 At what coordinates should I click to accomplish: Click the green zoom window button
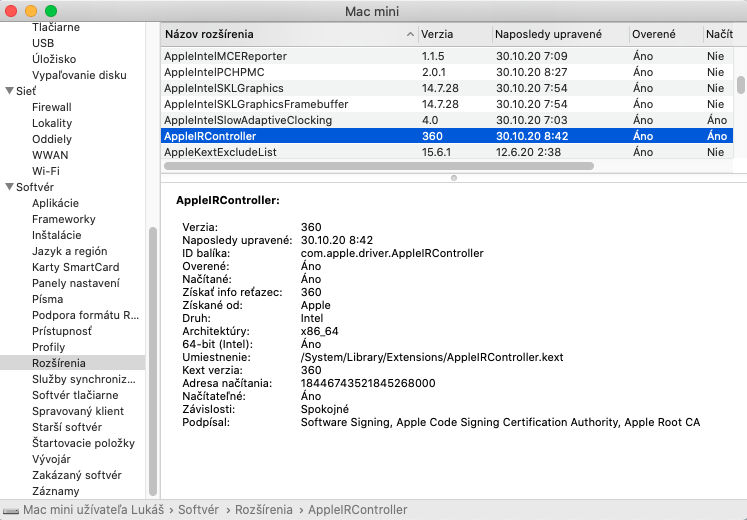(51, 11)
